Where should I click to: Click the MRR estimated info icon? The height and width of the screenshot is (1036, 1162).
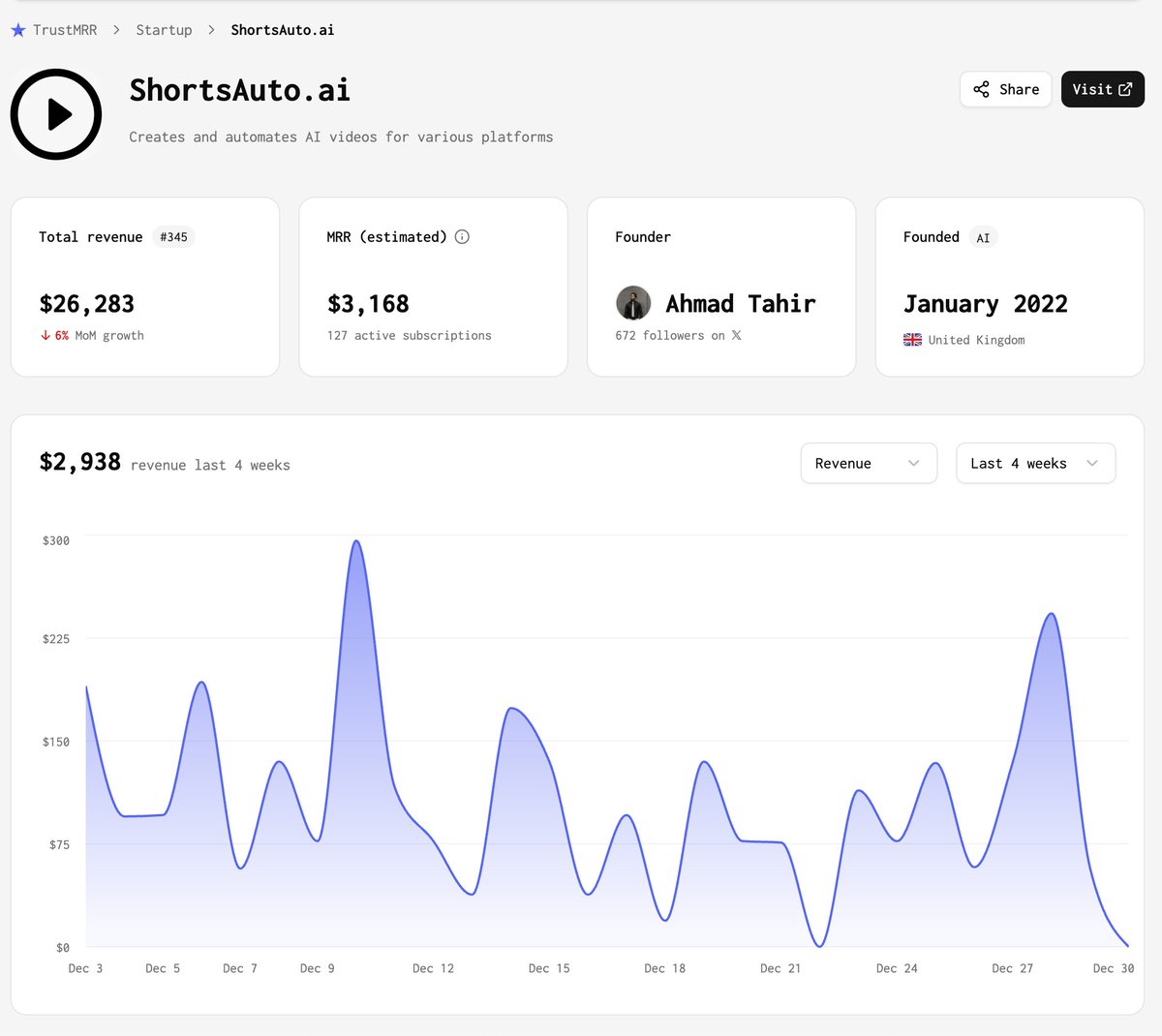coord(463,237)
